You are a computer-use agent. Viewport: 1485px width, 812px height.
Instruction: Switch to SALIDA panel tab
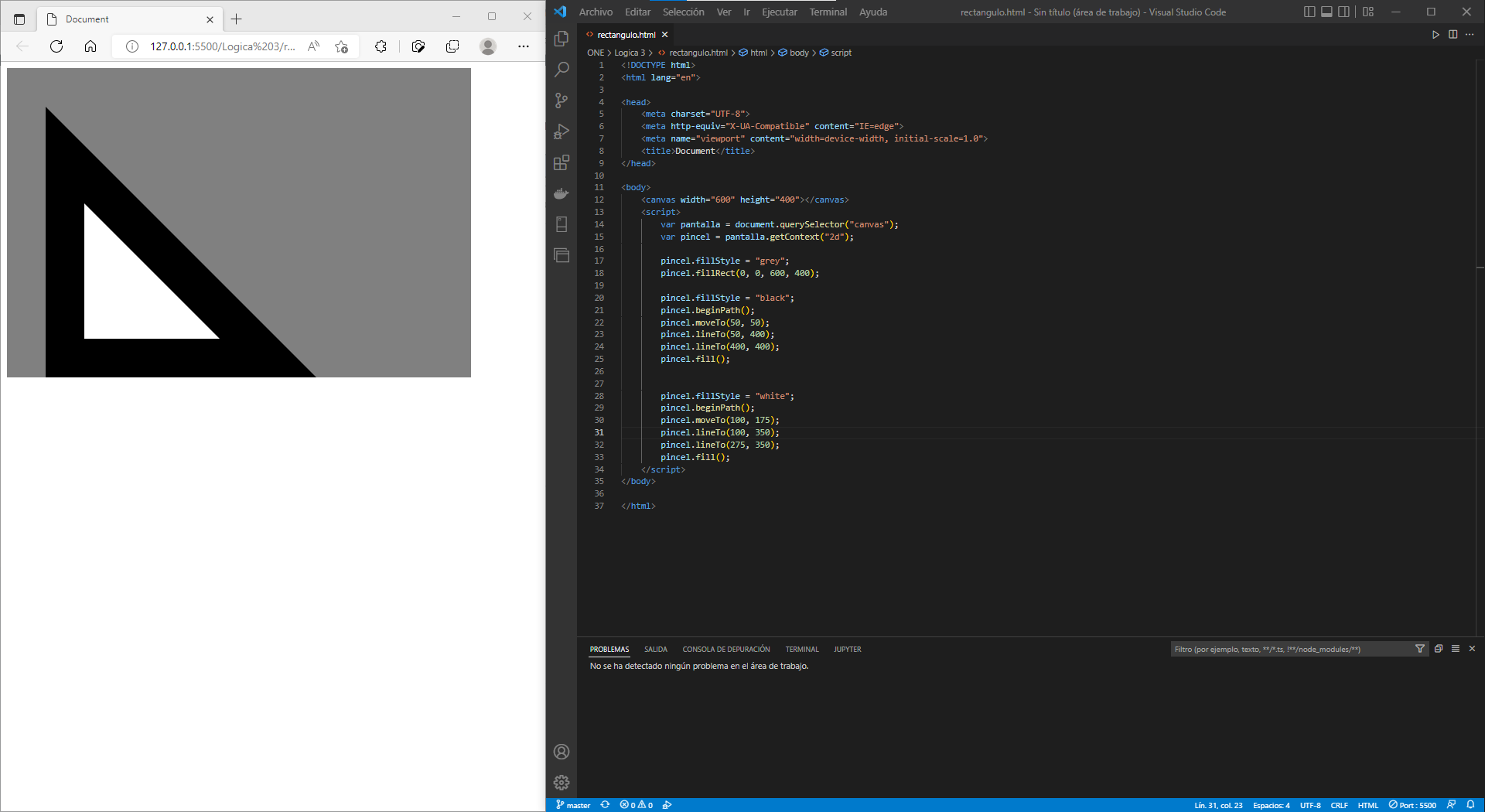pyautogui.click(x=656, y=650)
